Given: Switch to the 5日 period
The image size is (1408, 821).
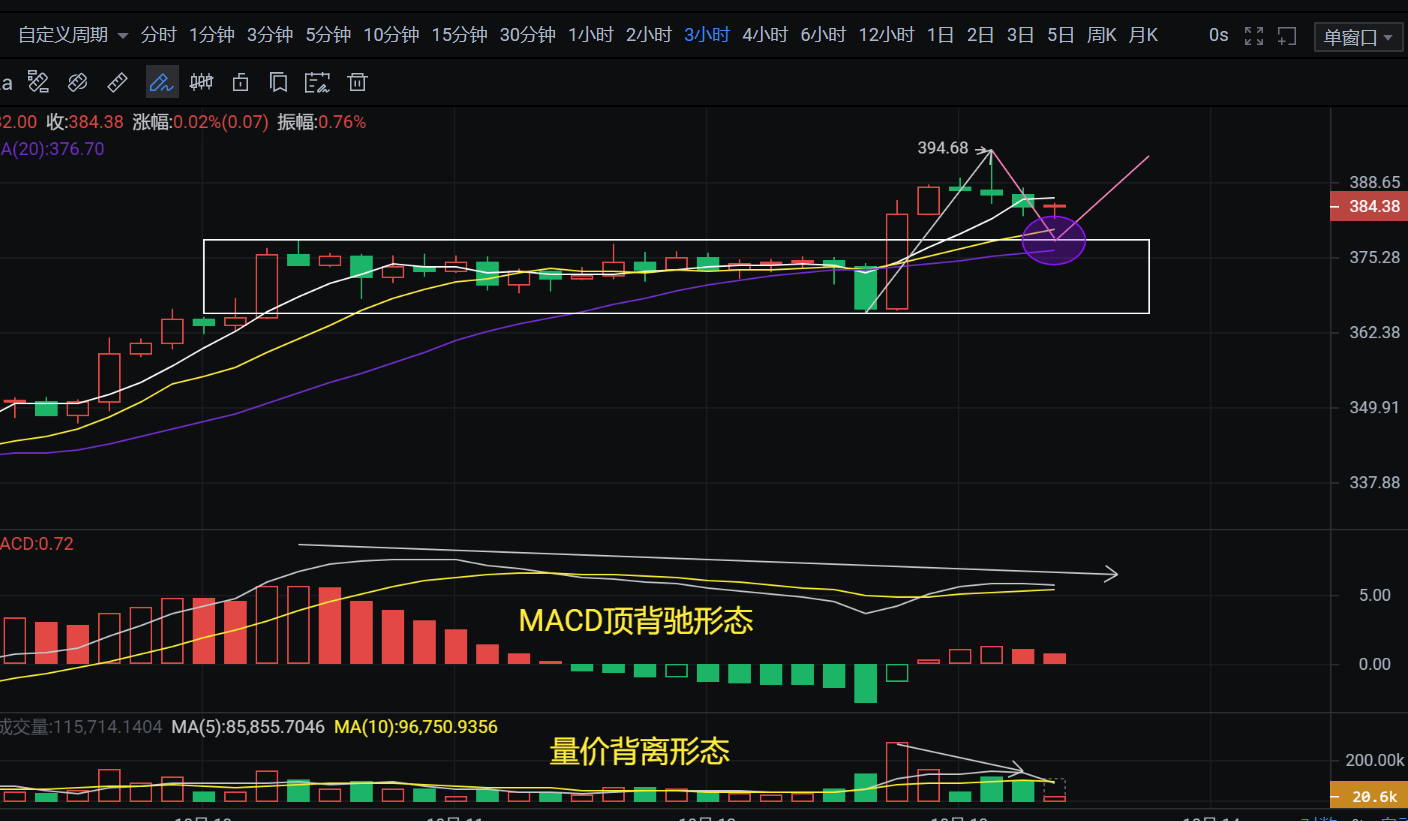Looking at the screenshot, I should (x=1060, y=35).
